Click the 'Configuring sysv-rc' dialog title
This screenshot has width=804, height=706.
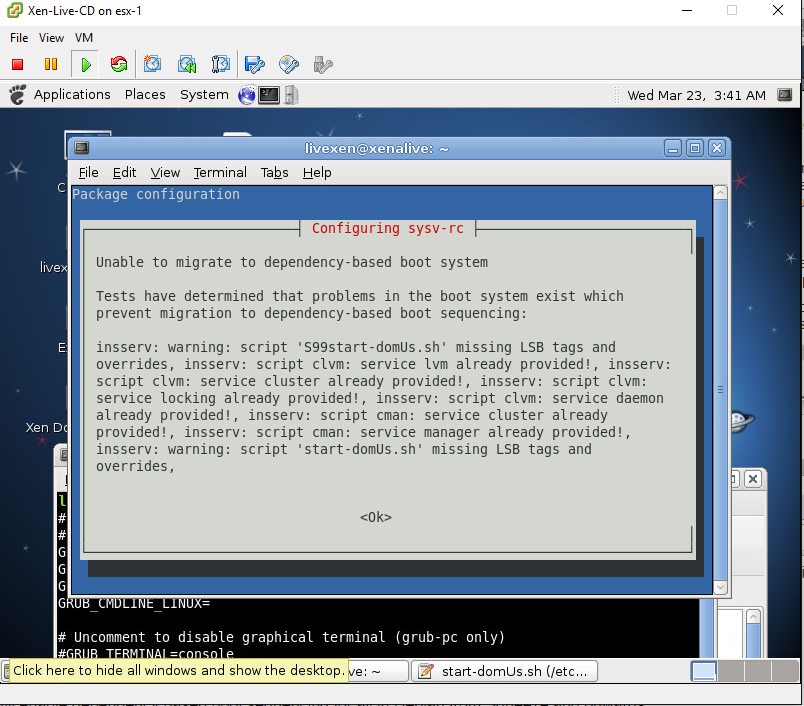(x=388, y=228)
